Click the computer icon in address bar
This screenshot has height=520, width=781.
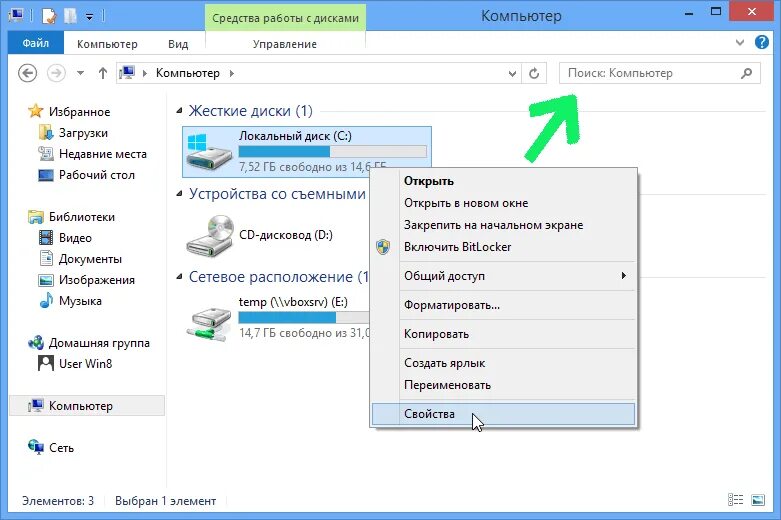click(127, 73)
